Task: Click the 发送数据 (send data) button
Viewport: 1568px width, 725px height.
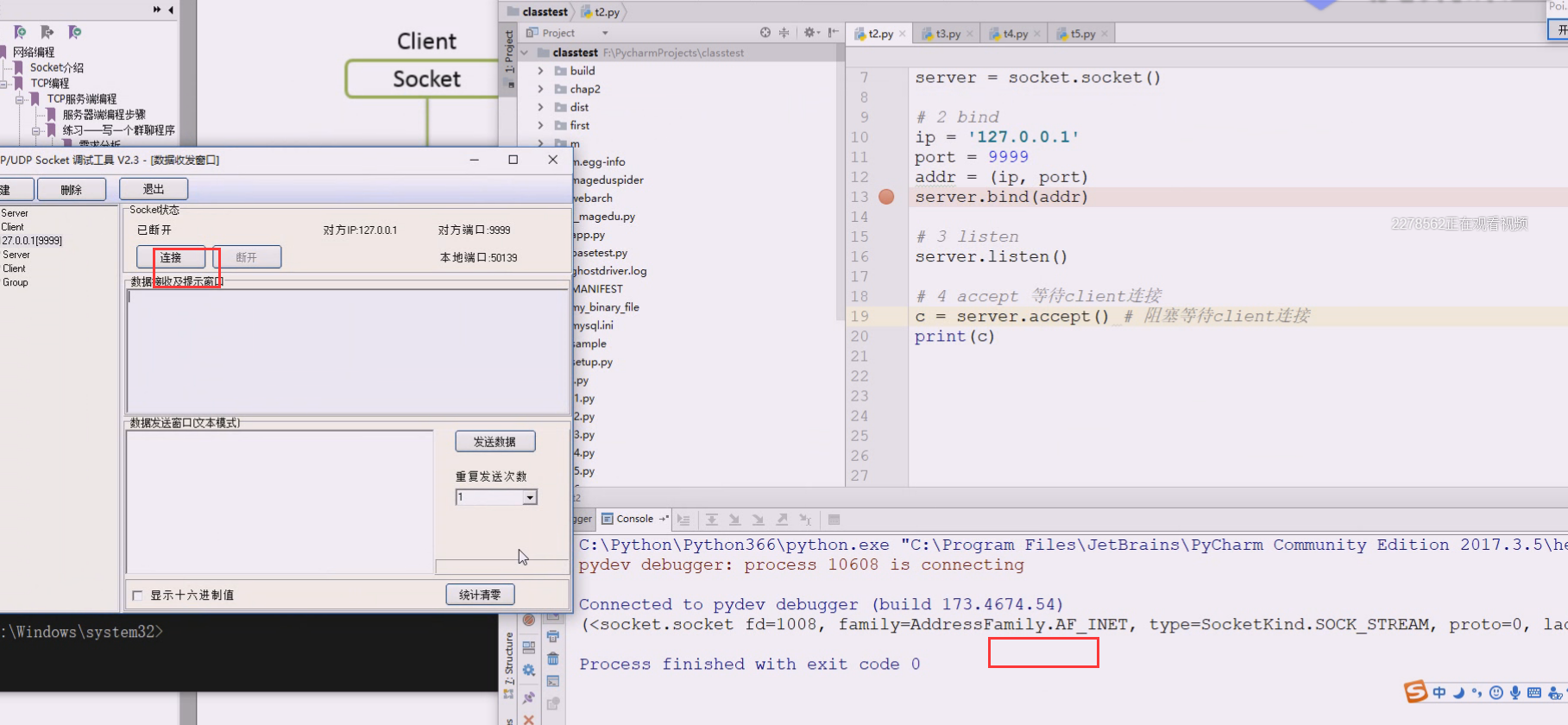Action: point(495,441)
